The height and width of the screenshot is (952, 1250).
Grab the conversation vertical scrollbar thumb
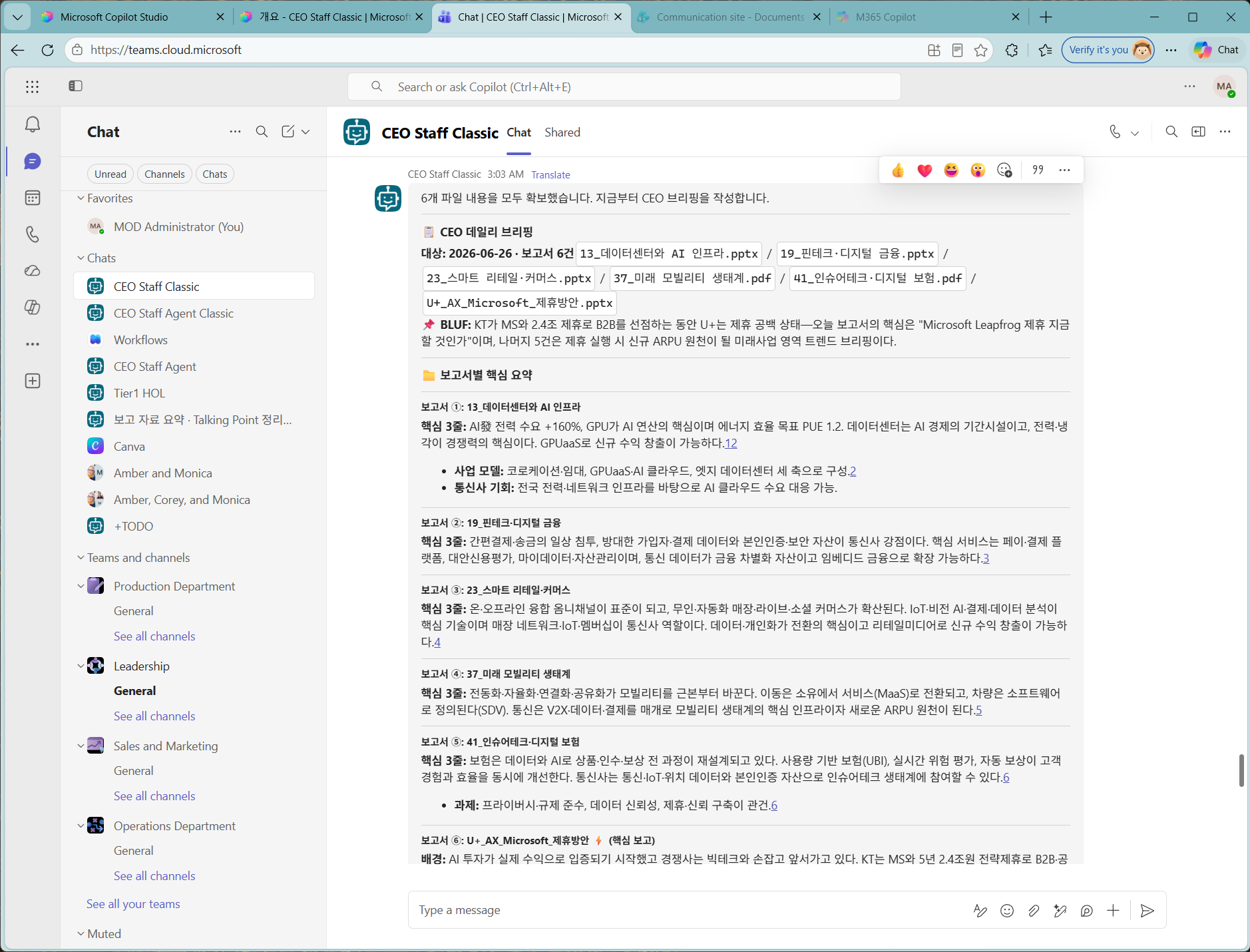(1241, 771)
